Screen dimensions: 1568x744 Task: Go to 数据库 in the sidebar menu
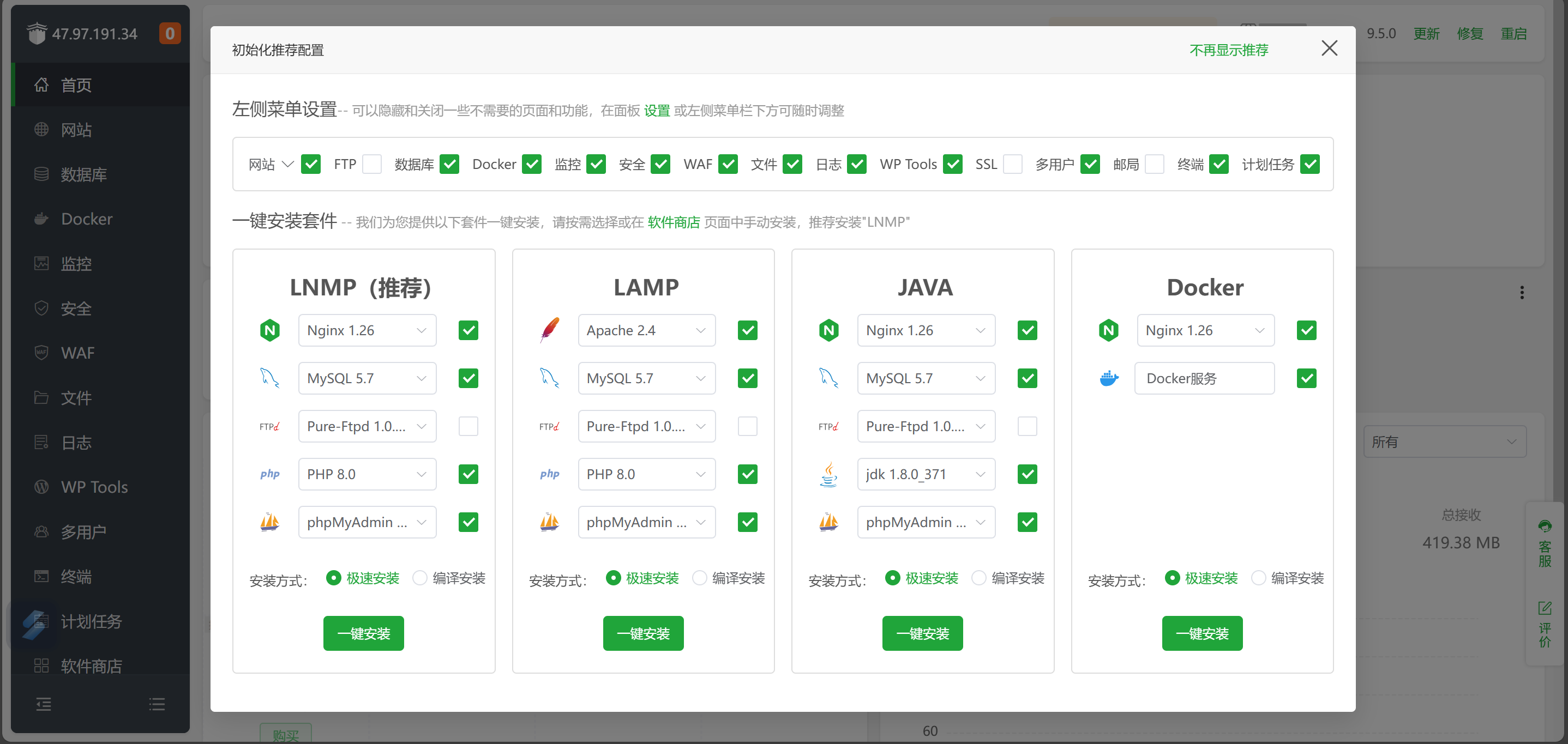pyautogui.click(x=83, y=174)
